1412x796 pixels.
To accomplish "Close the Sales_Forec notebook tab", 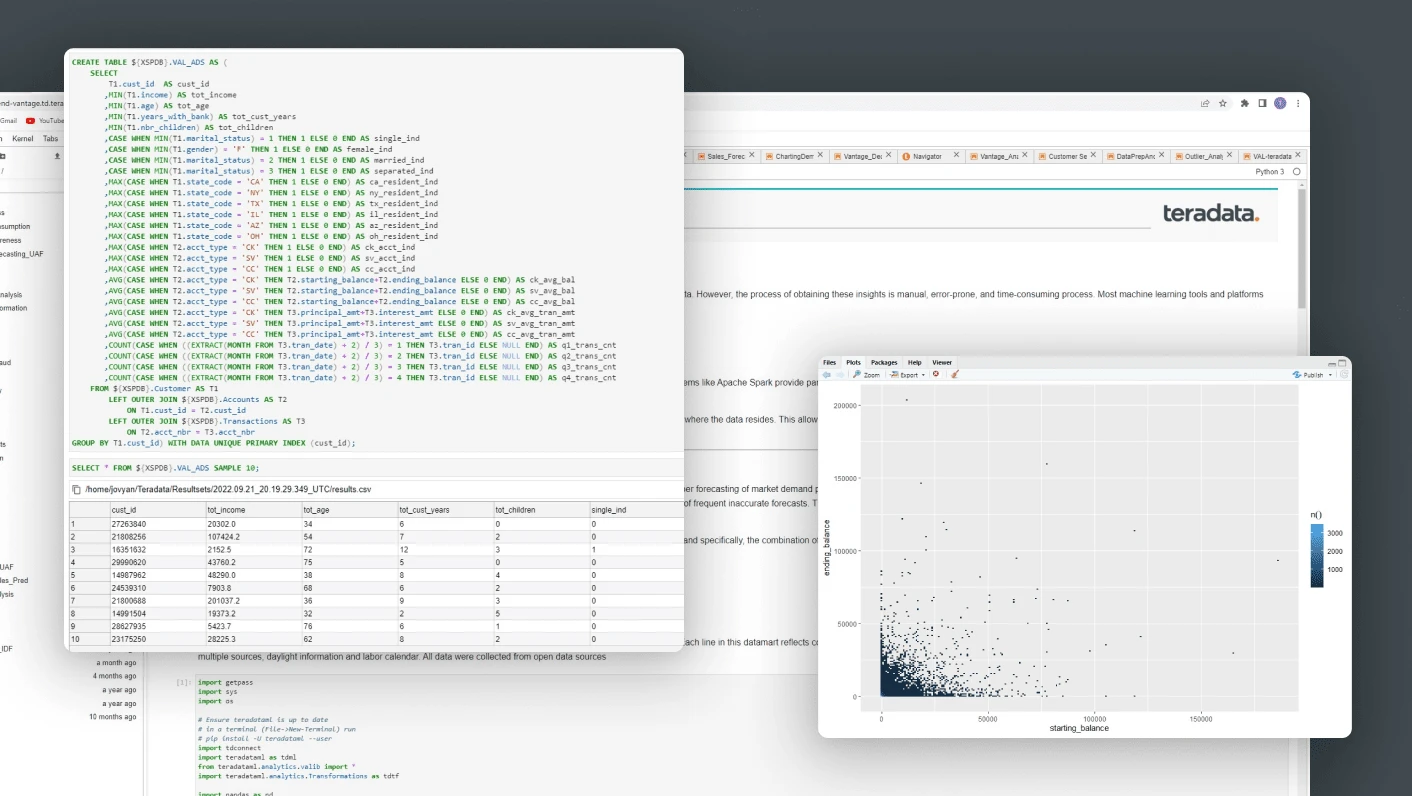I will (751, 155).
